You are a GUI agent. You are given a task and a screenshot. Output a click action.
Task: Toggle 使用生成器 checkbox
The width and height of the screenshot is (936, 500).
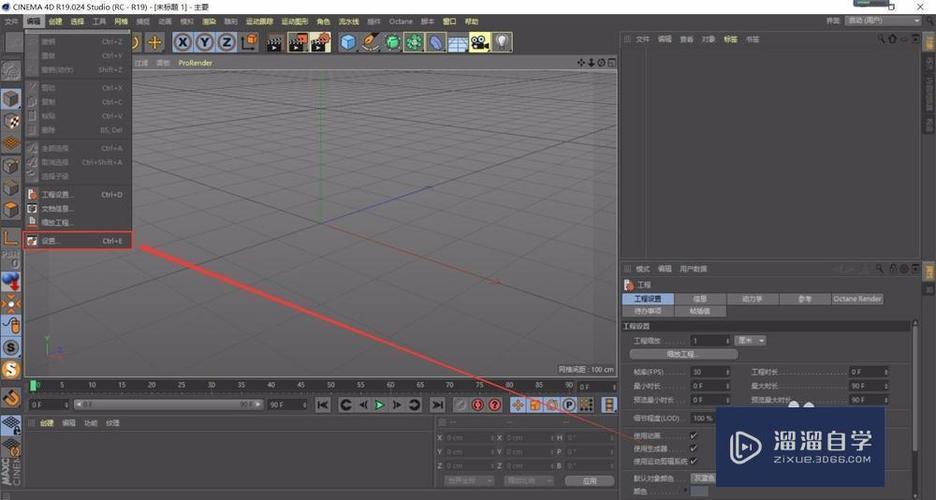(x=694, y=448)
